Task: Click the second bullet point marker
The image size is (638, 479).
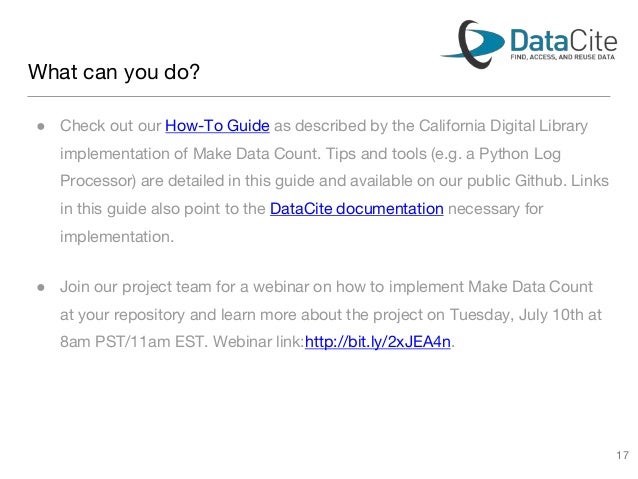Action: pos(41,288)
